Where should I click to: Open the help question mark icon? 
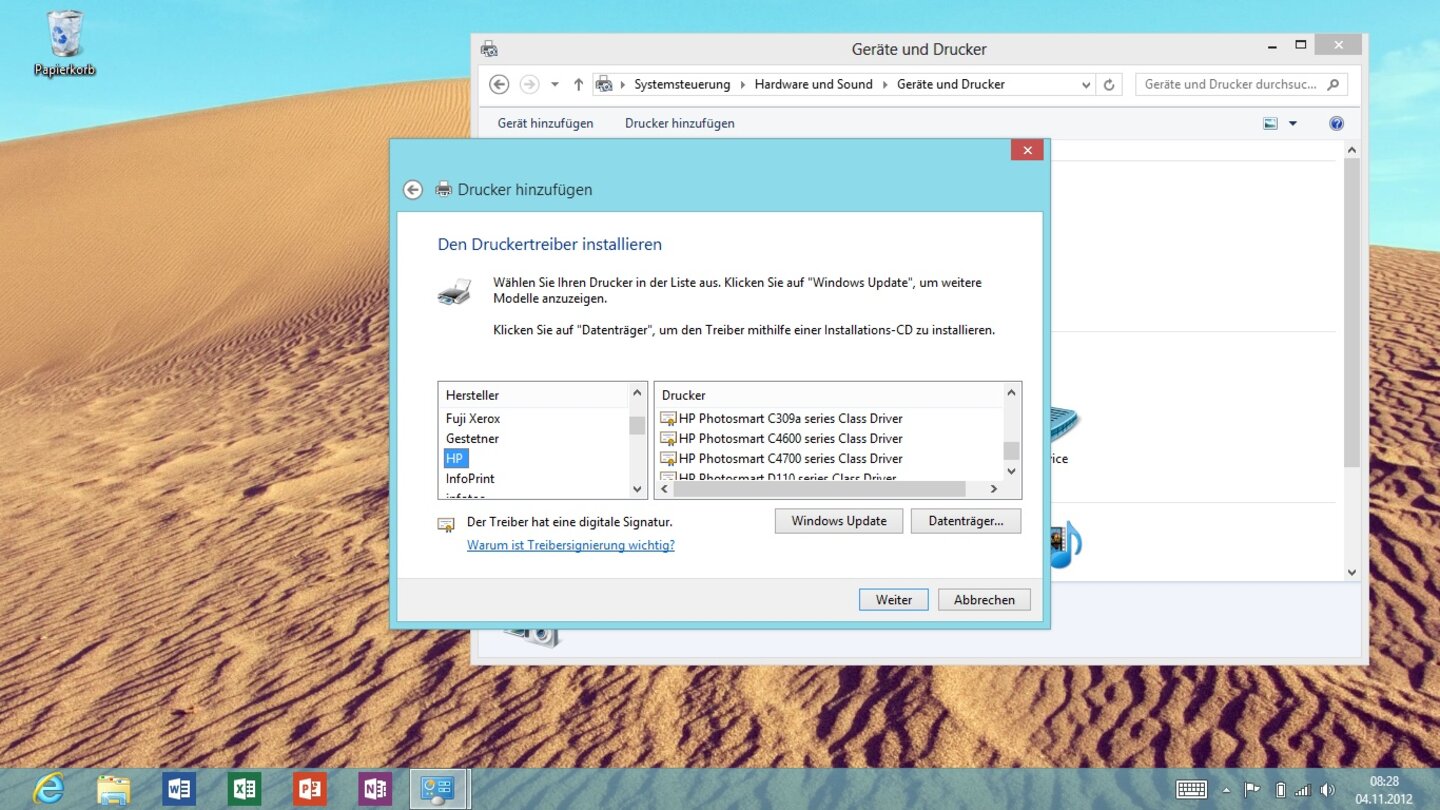(x=1336, y=124)
